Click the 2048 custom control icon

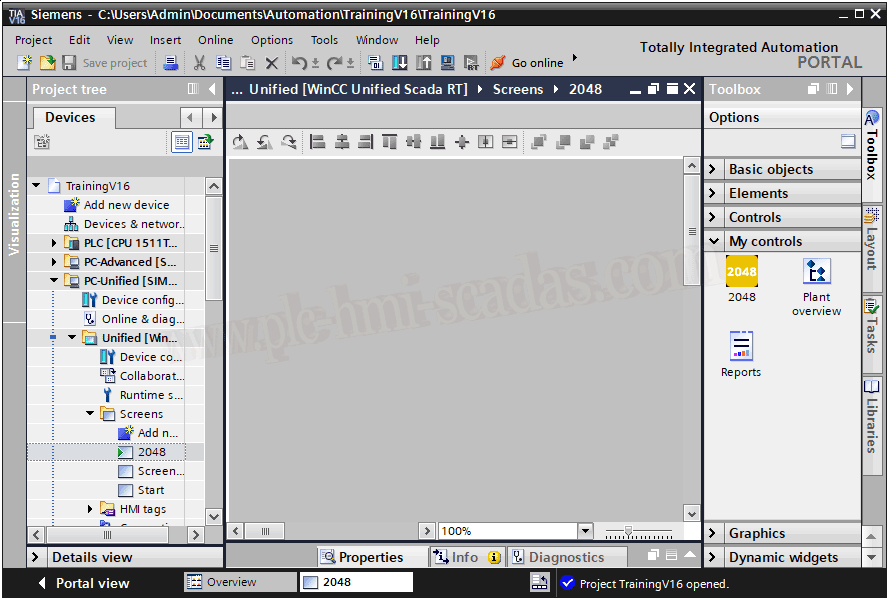[x=741, y=272]
